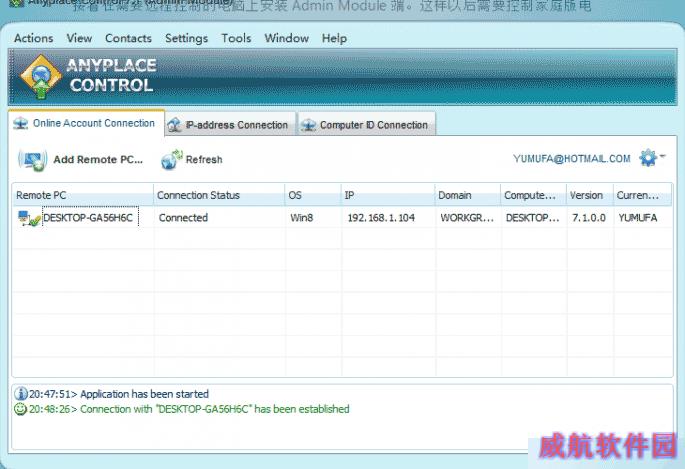Image resolution: width=685 pixels, height=469 pixels.
Task: Sort by Curren... column header
Action: coord(642,195)
